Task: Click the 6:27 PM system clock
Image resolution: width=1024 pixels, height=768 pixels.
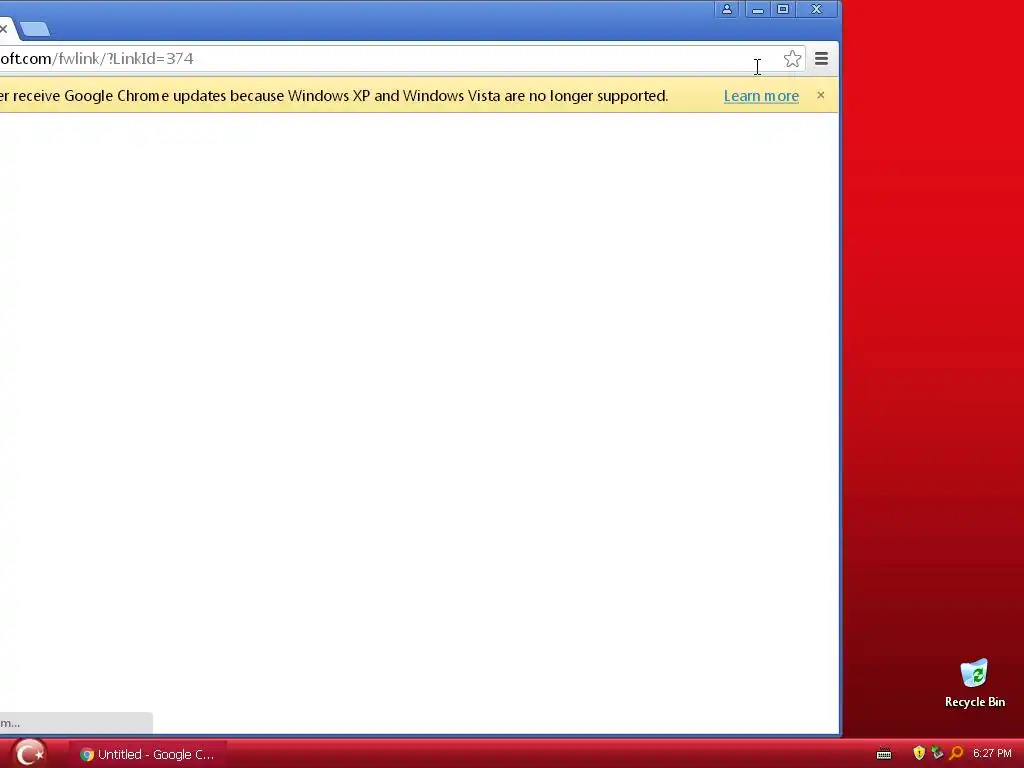Action: [992, 754]
